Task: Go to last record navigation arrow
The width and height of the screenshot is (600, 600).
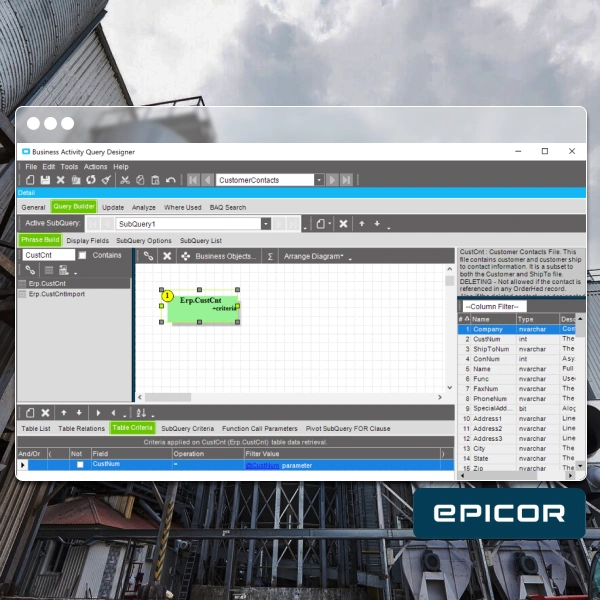Action: [347, 180]
